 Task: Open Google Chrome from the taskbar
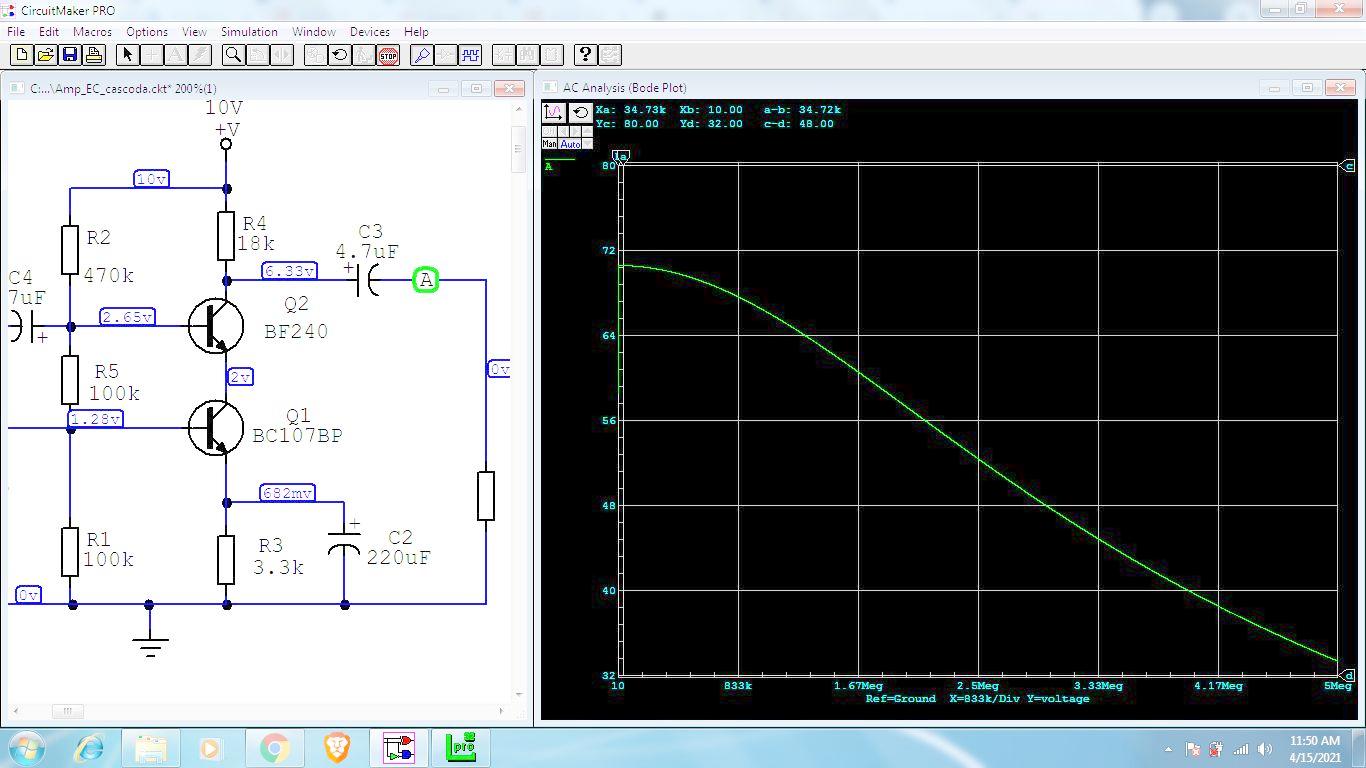274,748
